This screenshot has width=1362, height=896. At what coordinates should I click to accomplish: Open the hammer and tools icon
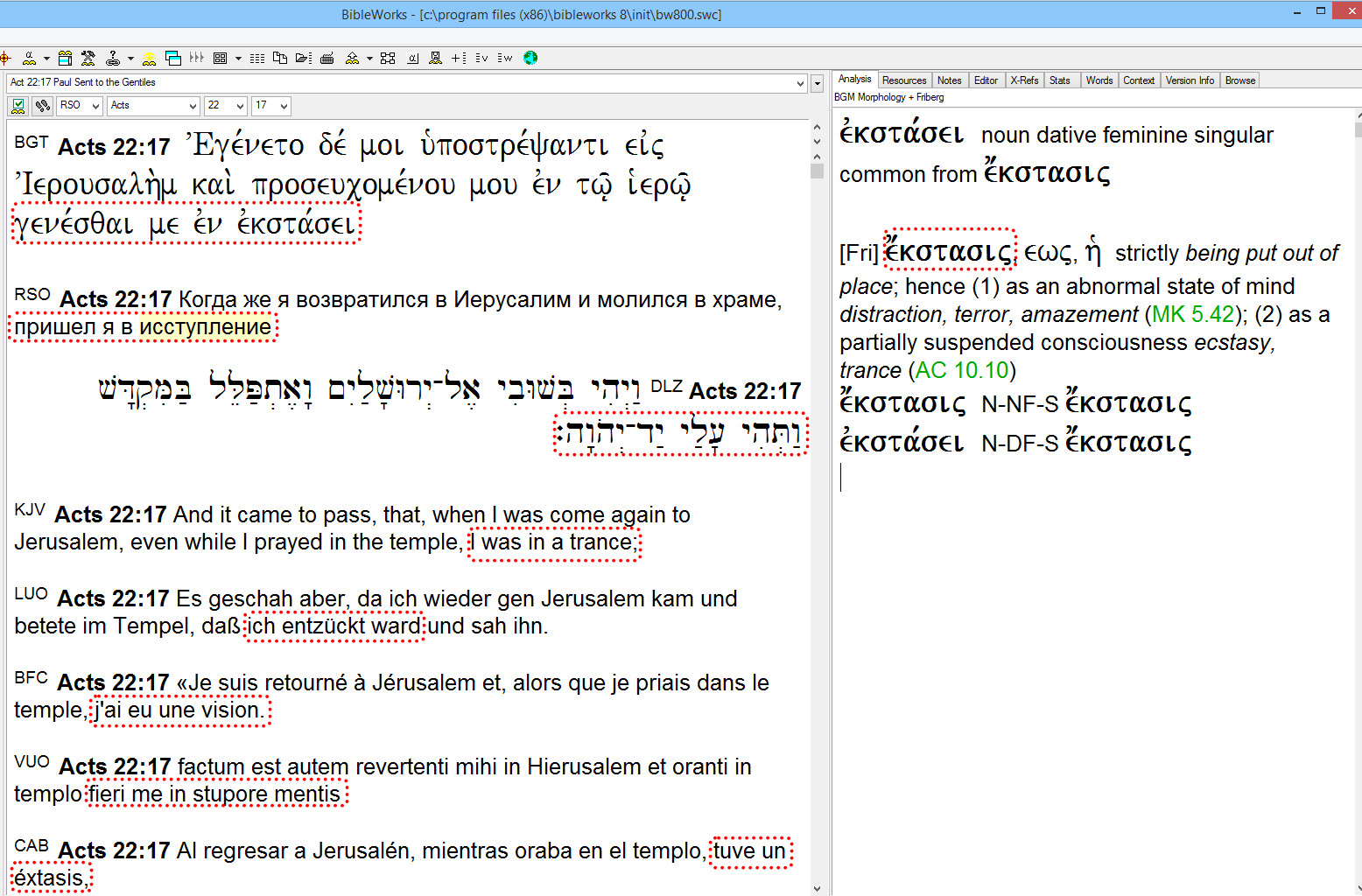pos(88,58)
